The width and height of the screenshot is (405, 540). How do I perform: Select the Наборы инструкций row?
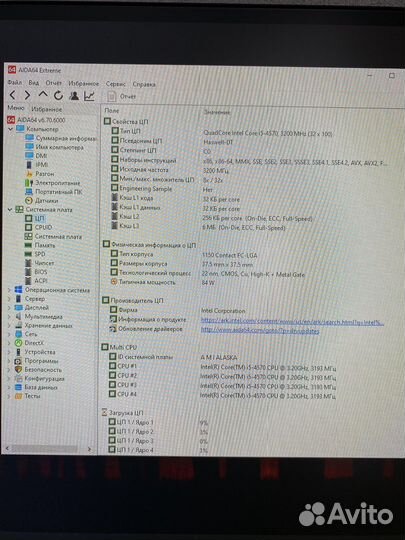pos(249,161)
